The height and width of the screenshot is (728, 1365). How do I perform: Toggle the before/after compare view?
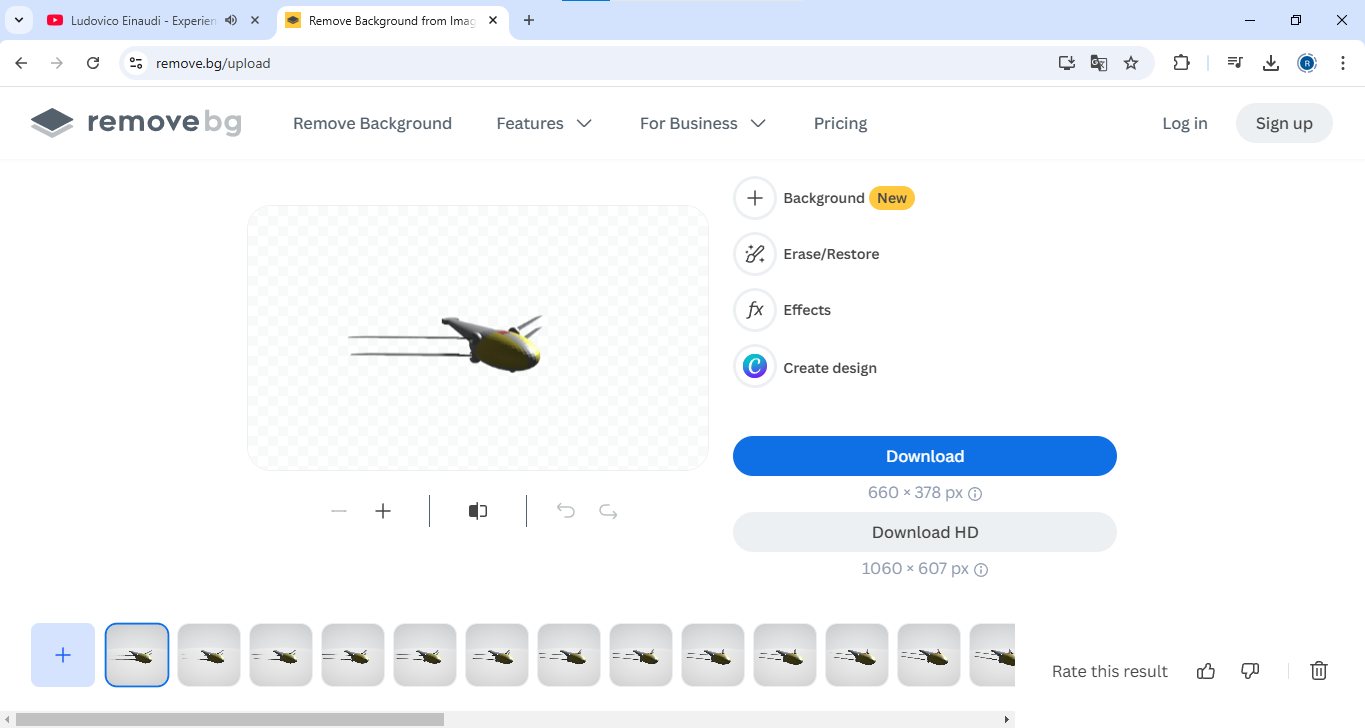point(478,511)
